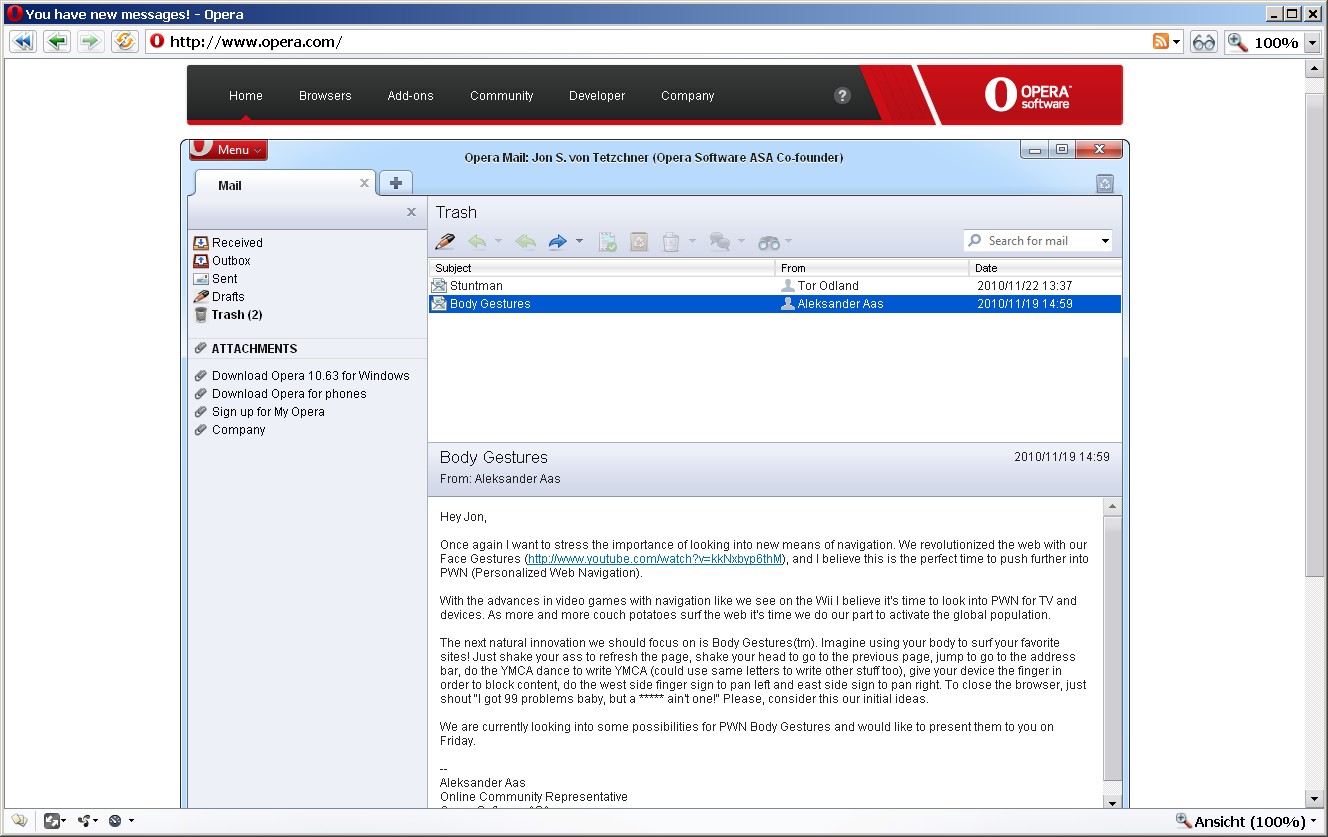The width and height of the screenshot is (1328, 837).
Task: Expand the Search for mail dropdown
Action: click(1105, 240)
